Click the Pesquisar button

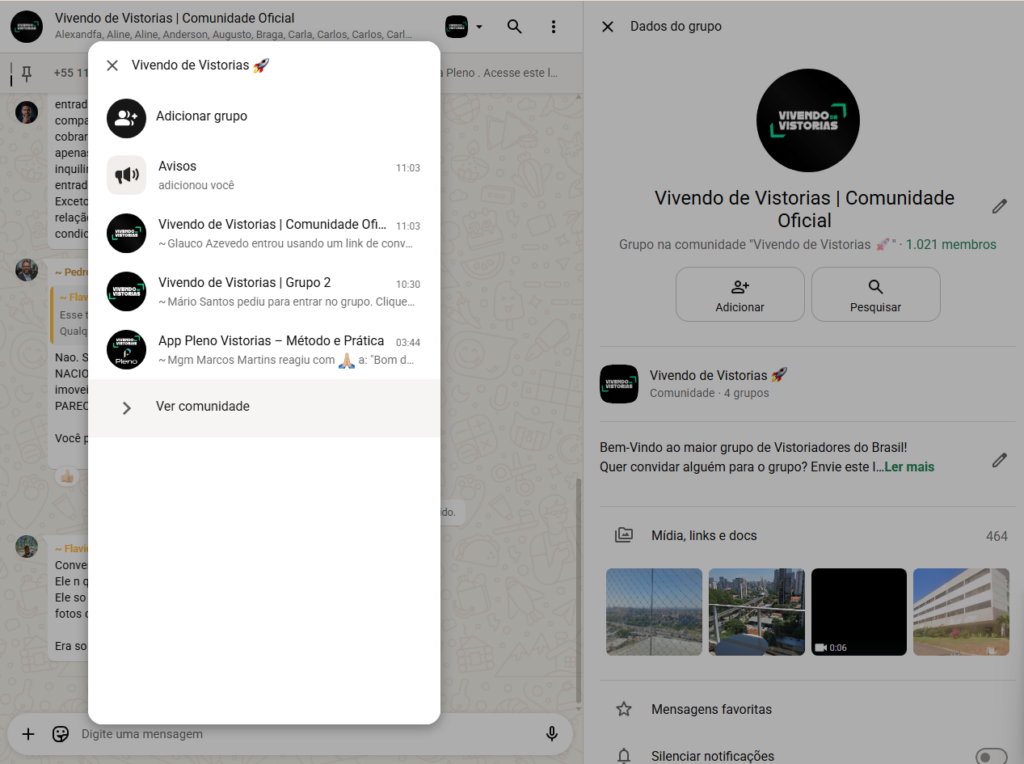pyautogui.click(x=875, y=295)
